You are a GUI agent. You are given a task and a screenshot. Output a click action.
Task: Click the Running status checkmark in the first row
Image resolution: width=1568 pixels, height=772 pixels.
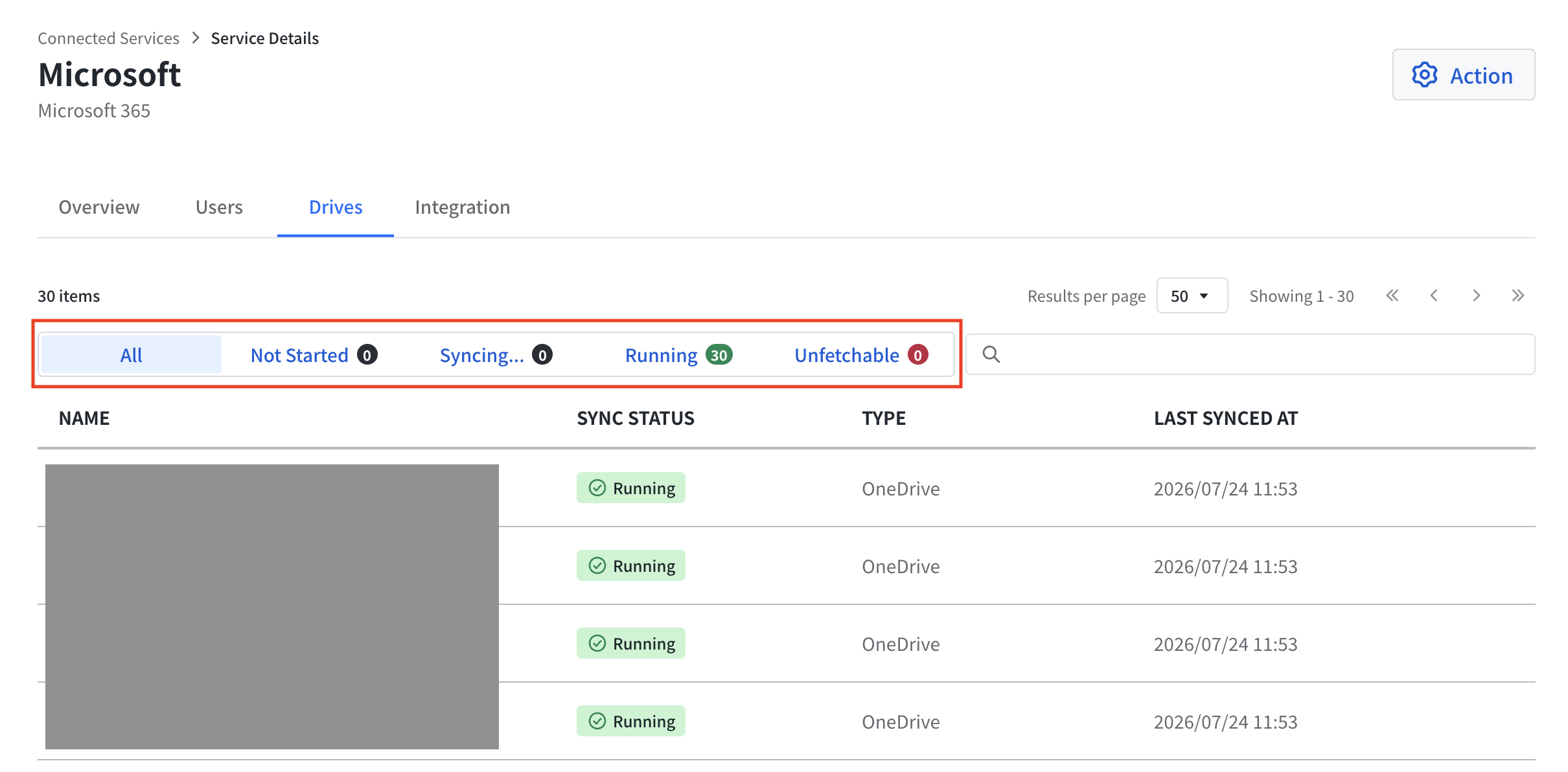pos(597,488)
